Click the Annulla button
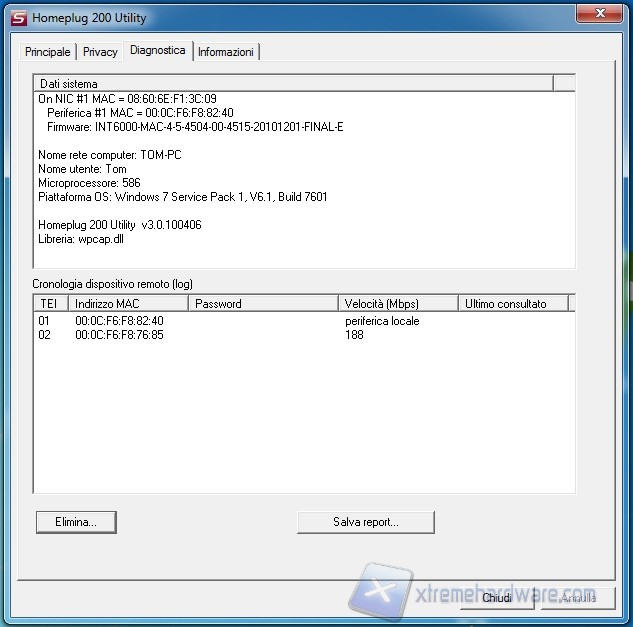Image resolution: width=633 pixels, height=627 pixels. coord(578,598)
